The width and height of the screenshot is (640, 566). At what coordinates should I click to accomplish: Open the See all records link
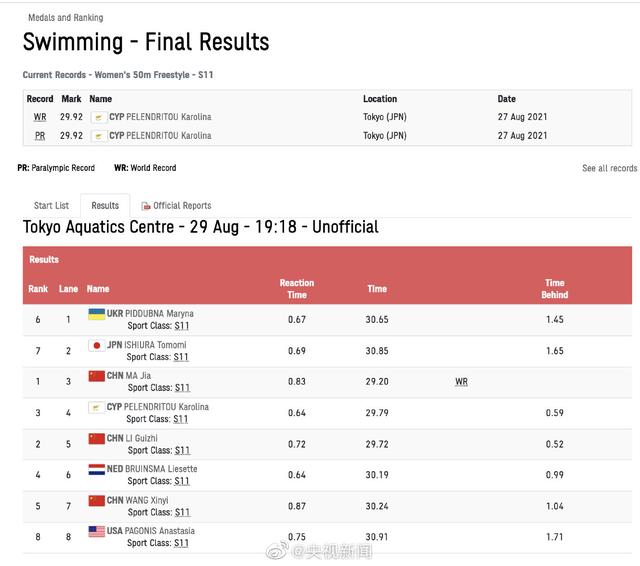pyautogui.click(x=609, y=168)
